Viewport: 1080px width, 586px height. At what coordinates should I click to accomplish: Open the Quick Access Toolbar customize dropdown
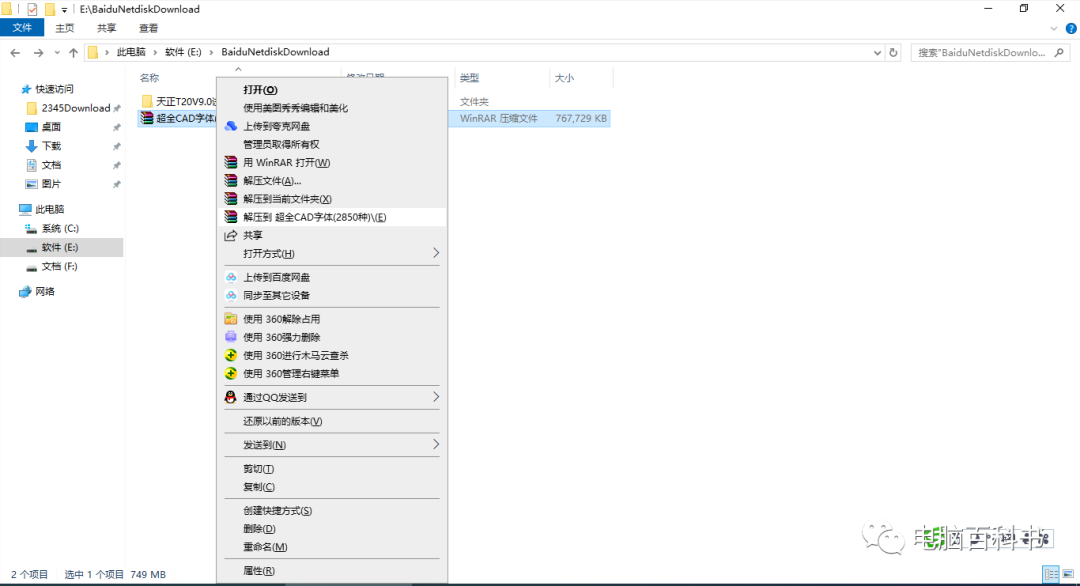(x=64, y=10)
